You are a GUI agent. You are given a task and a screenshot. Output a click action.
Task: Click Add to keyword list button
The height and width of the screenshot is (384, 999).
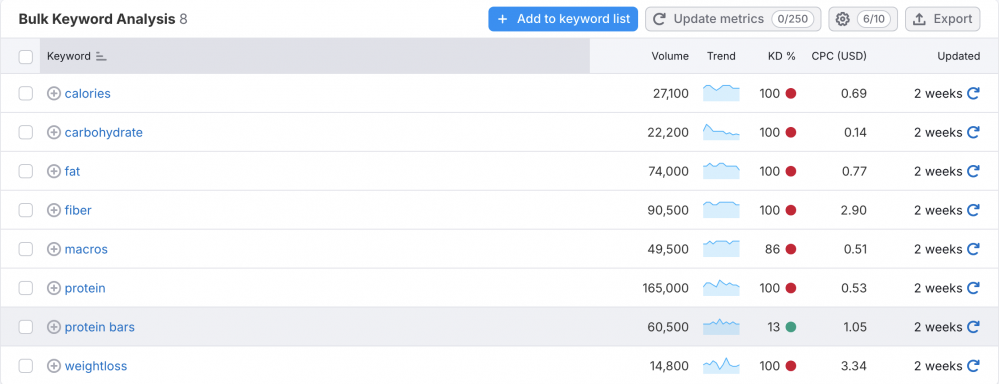[x=563, y=19]
